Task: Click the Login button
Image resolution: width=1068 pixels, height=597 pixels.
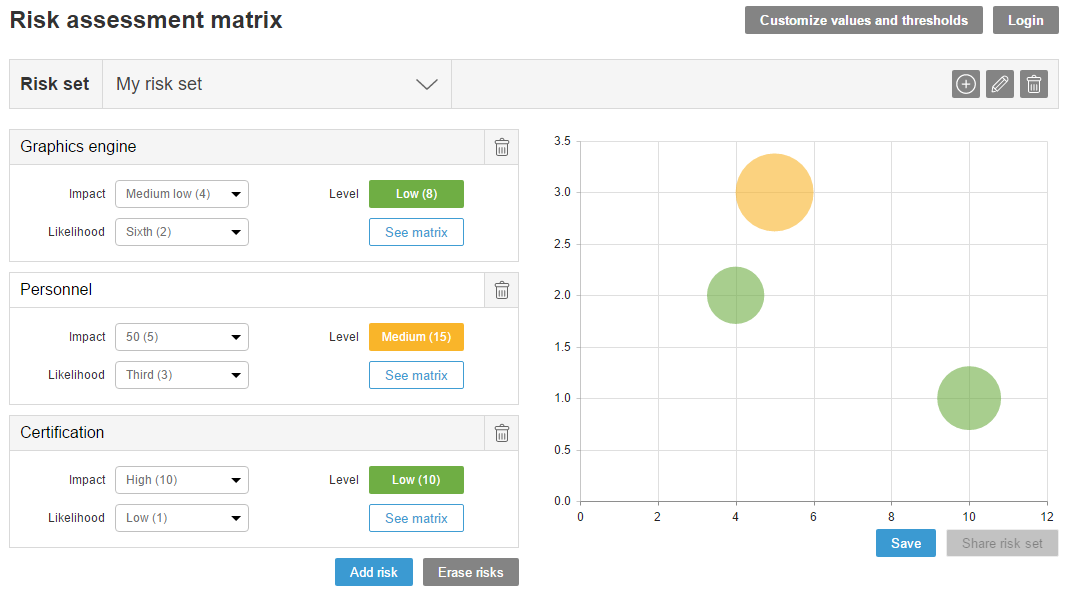Action: [x=1025, y=19]
